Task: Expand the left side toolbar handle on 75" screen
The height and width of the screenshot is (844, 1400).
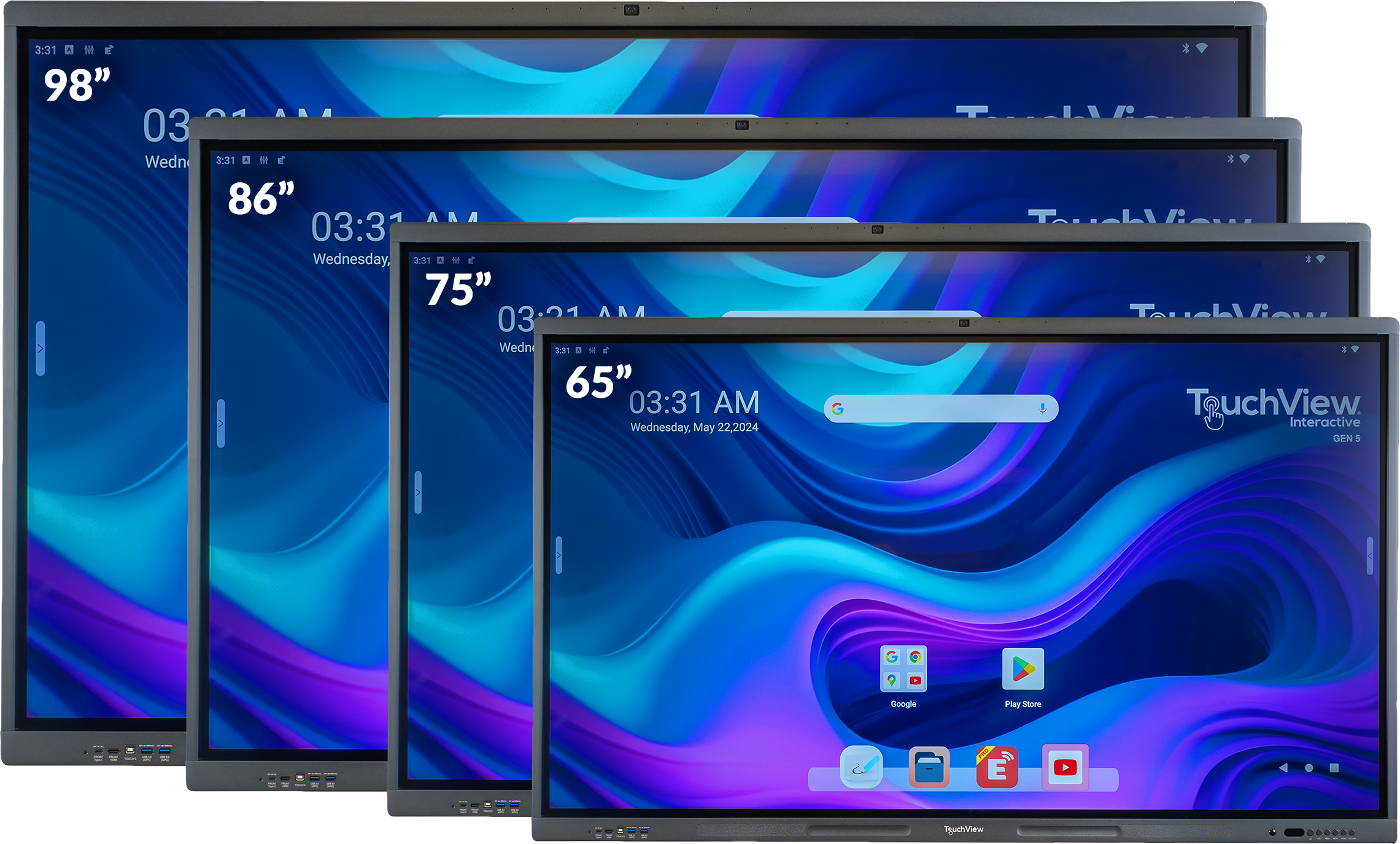Action: tap(418, 492)
